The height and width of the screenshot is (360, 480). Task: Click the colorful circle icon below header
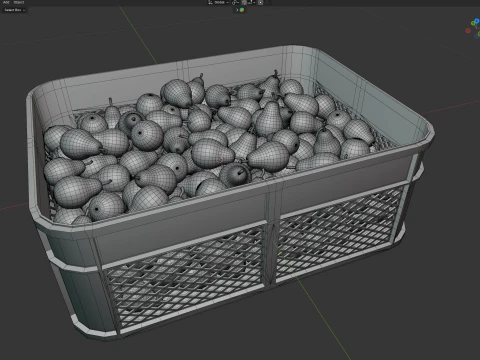click(x=242, y=10)
